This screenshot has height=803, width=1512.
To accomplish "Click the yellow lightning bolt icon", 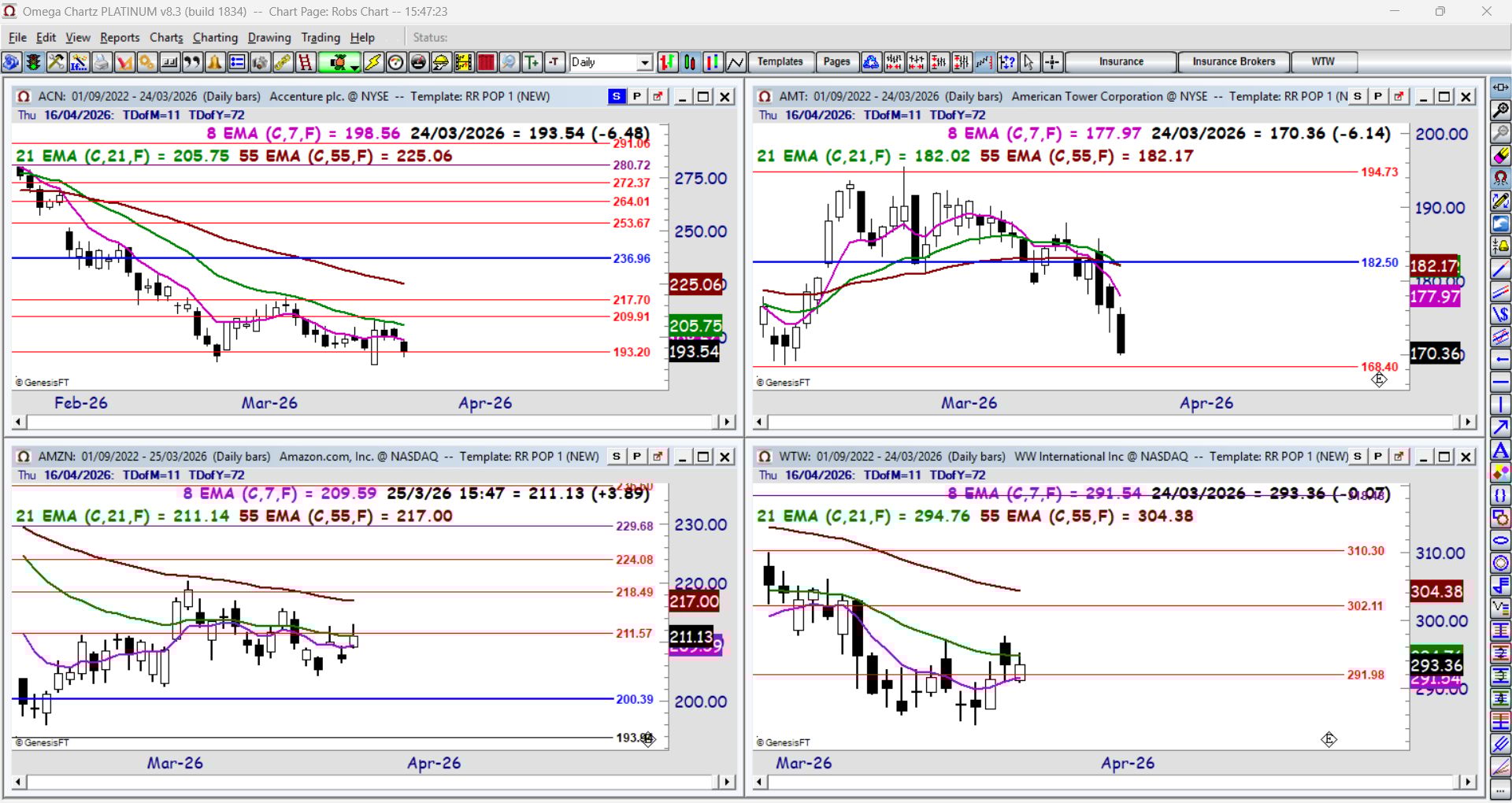I will coord(373,62).
